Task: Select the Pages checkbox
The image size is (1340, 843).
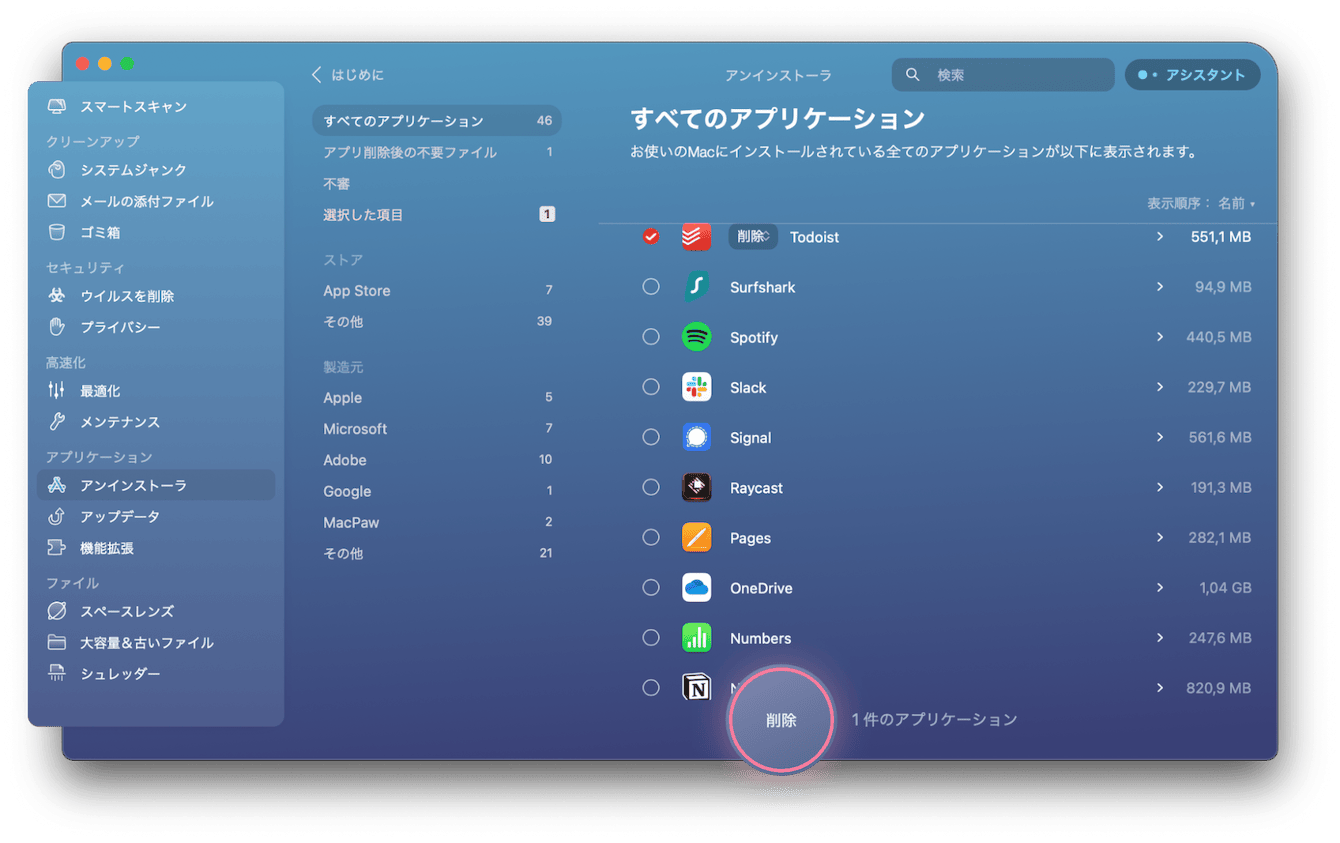Action: (x=651, y=537)
